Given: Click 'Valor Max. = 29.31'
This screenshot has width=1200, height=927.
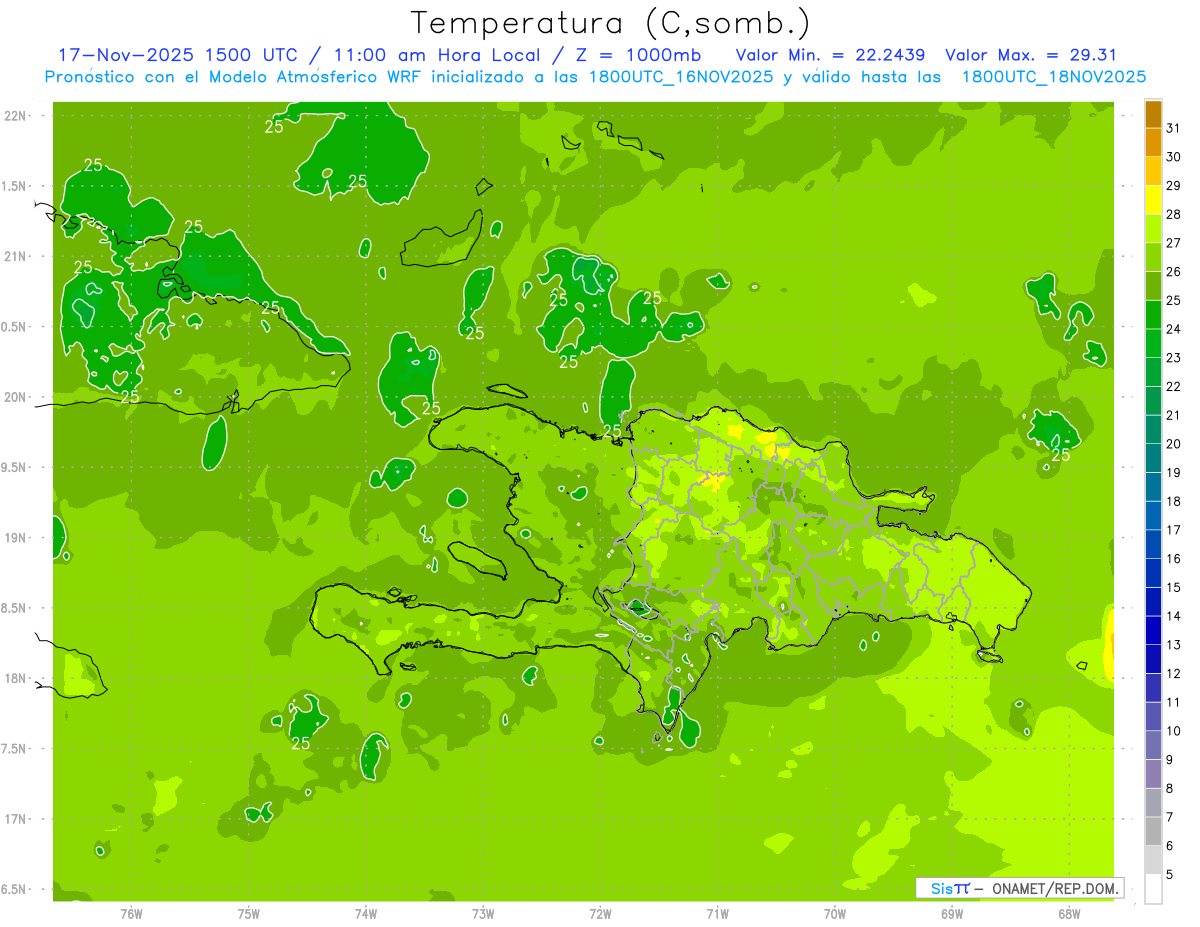Looking at the screenshot, I should 1031,54.
